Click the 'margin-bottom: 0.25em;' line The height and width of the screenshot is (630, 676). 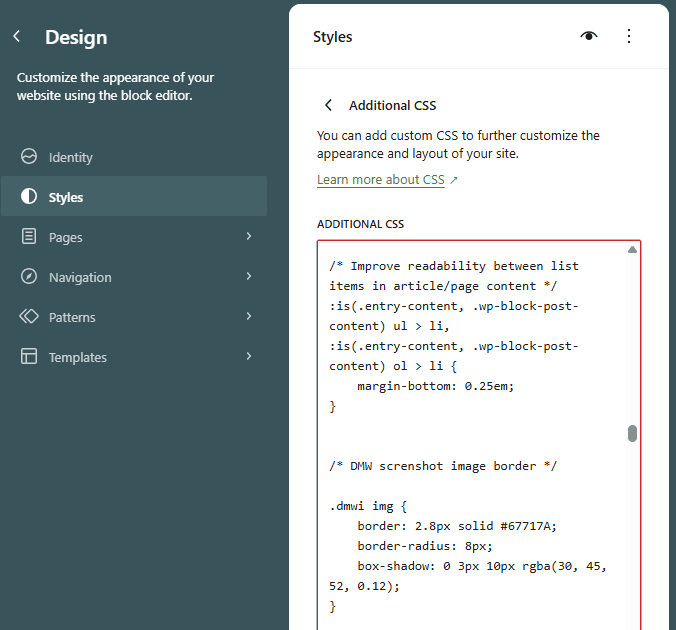point(435,386)
